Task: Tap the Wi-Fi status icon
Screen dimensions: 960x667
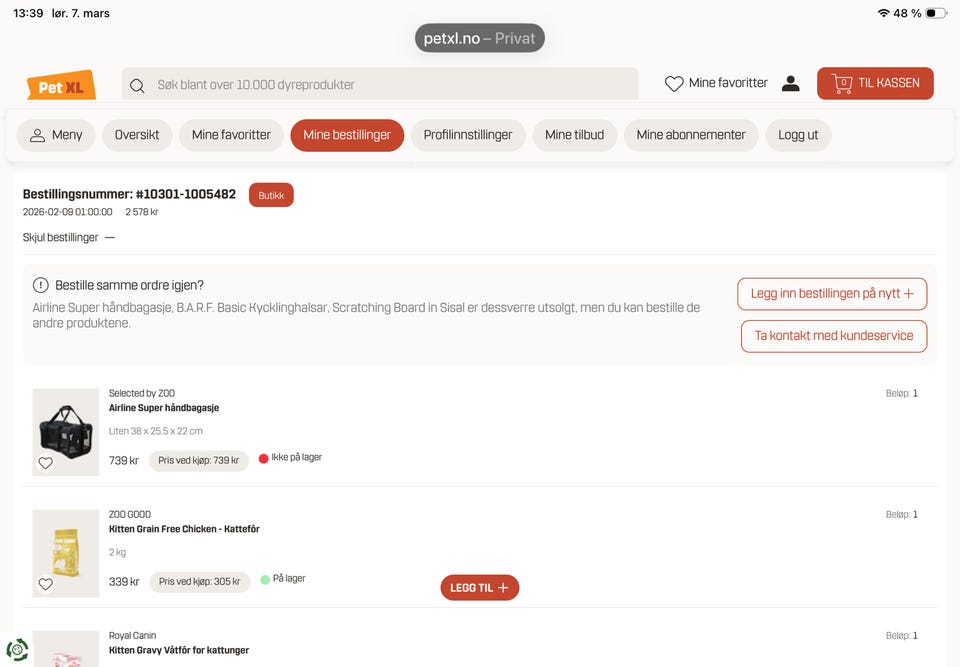Action: (883, 13)
